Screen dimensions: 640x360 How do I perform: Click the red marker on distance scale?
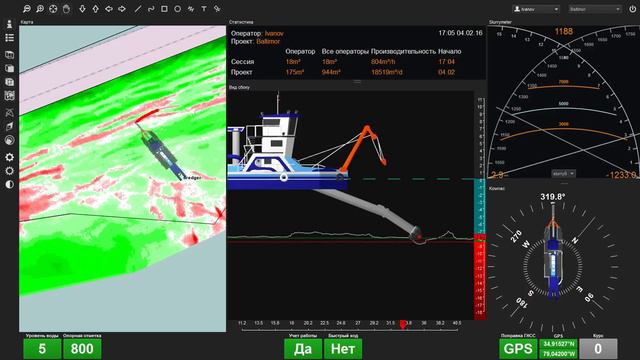[403, 324]
